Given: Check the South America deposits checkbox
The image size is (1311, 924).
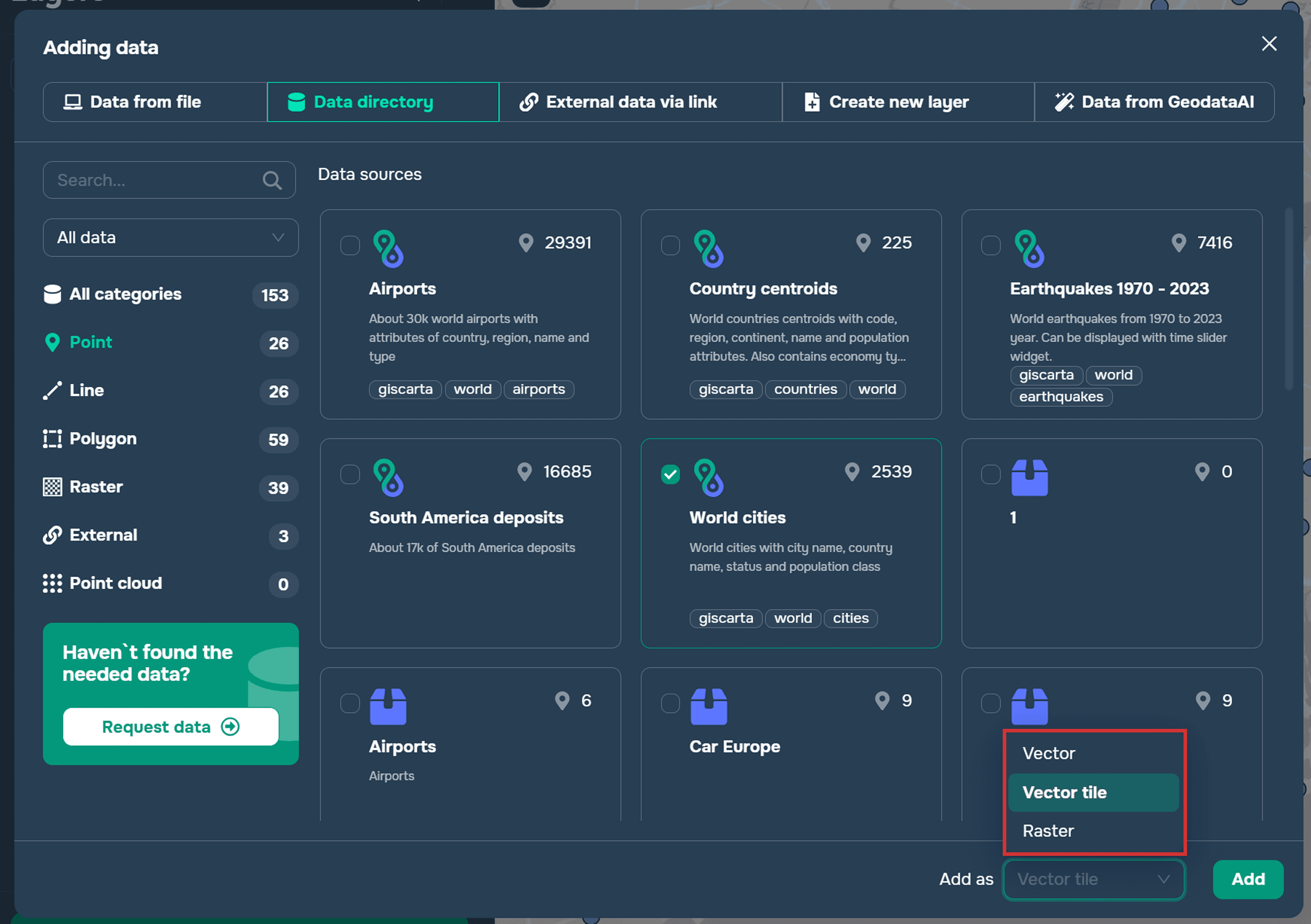Looking at the screenshot, I should click(350, 475).
